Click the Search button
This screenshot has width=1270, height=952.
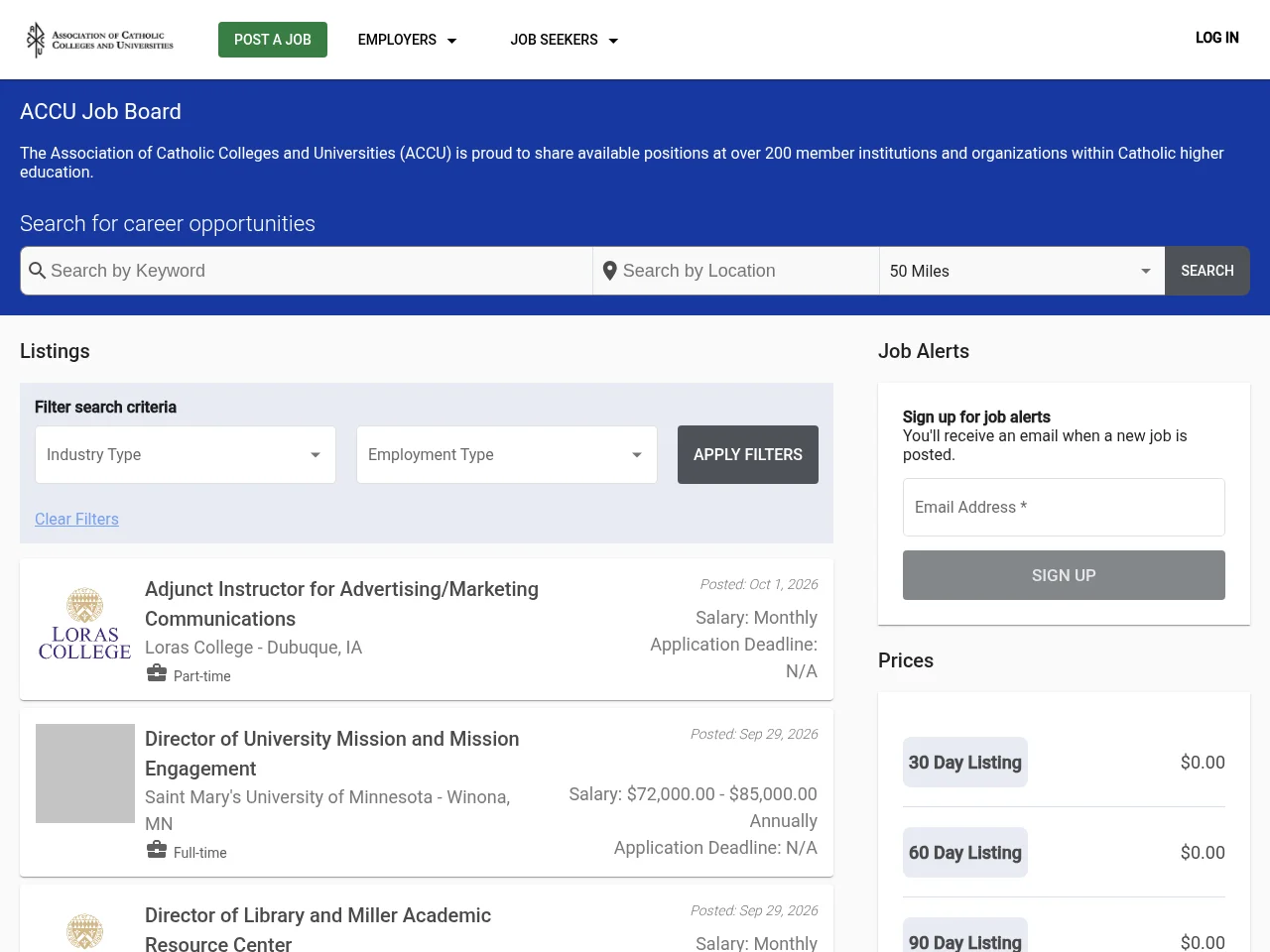1207,271
